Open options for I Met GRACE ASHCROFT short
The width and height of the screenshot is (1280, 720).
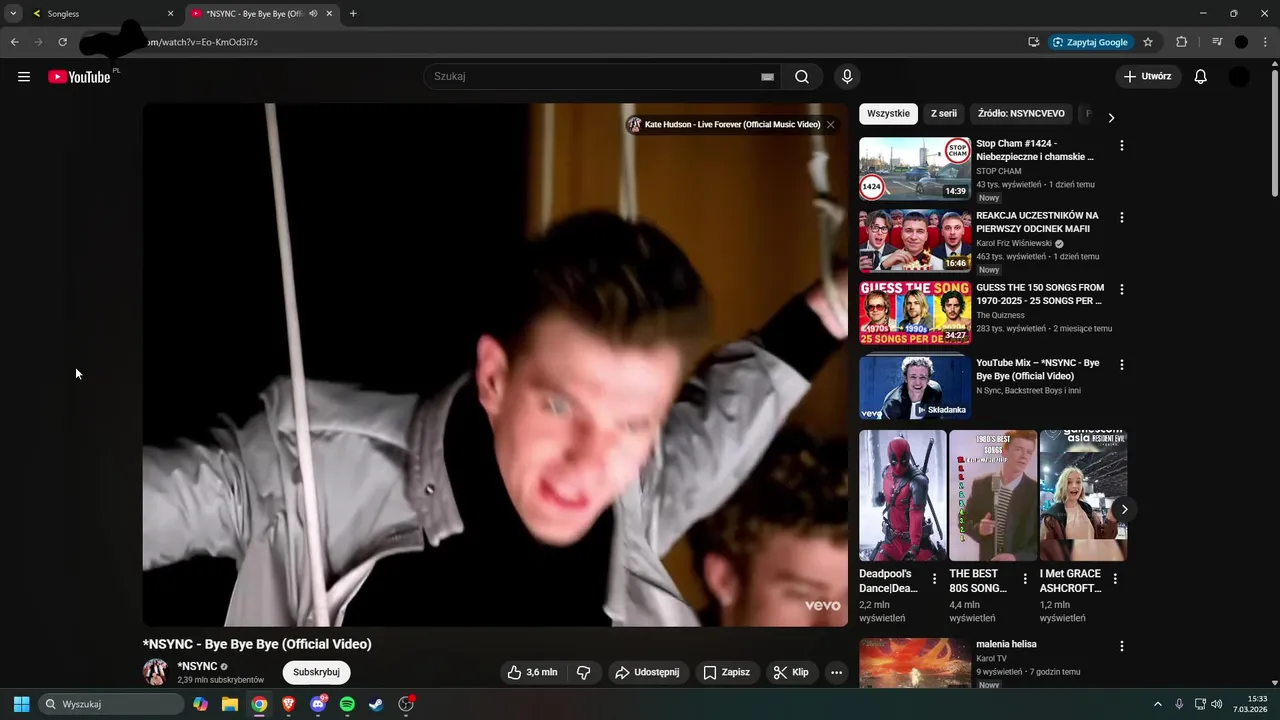1115,579
